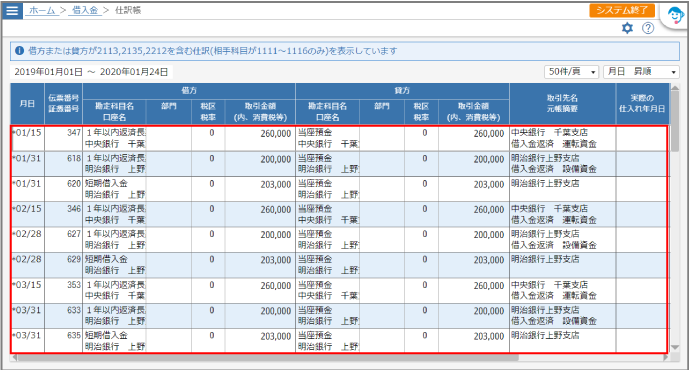The width and height of the screenshot is (689, 370).
Task: Click 中央銀行 千葉支店 in voucher 346 row
Action: (x=549, y=209)
